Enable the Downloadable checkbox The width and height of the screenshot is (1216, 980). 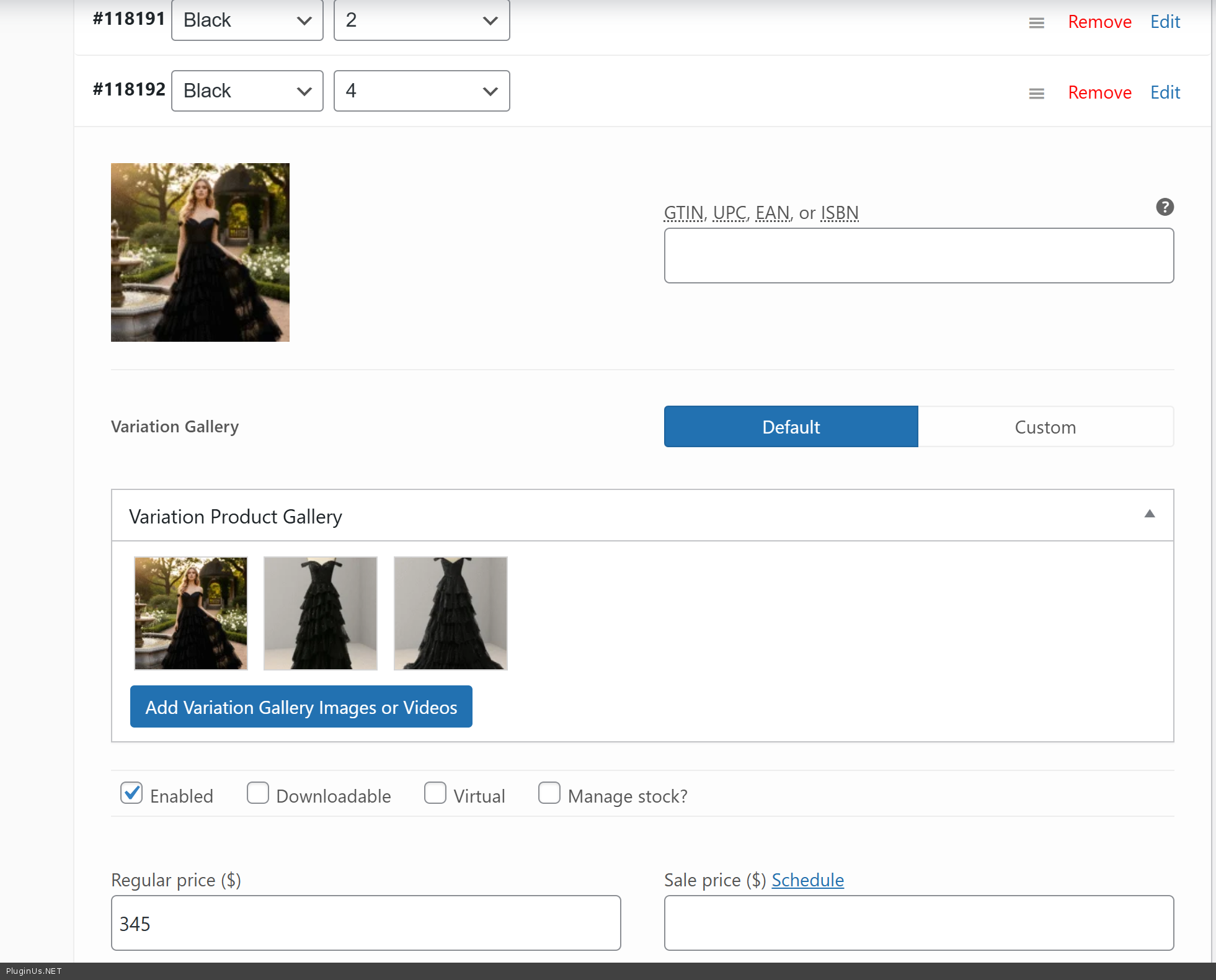(x=258, y=793)
